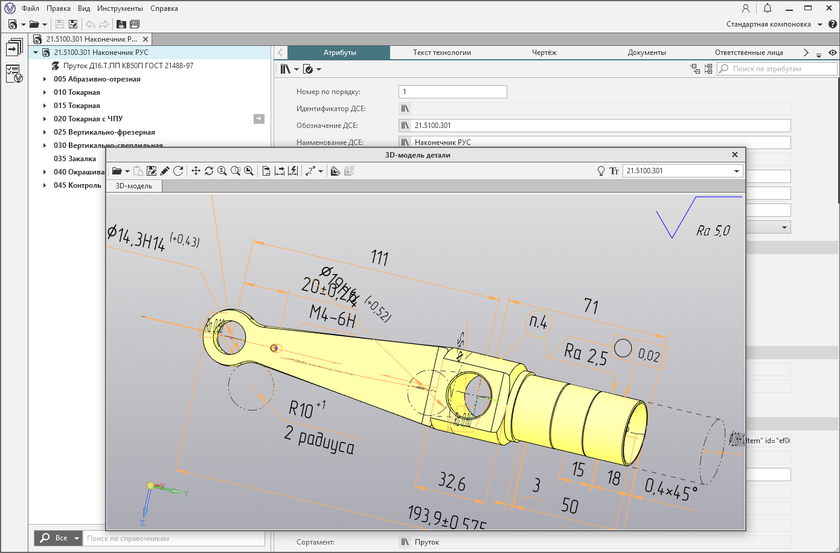This screenshot has height=553, width=840.
Task: Click the pencil edit icon in 3D toolbar
Action: (x=165, y=171)
